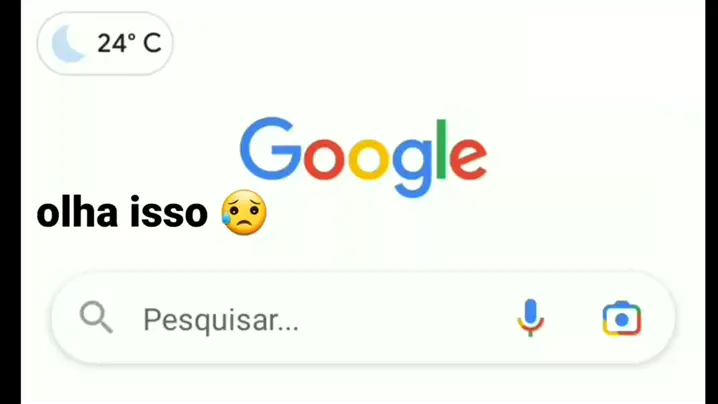Tap the moon weather icon
Screen dimensions: 718x404
tap(68, 44)
